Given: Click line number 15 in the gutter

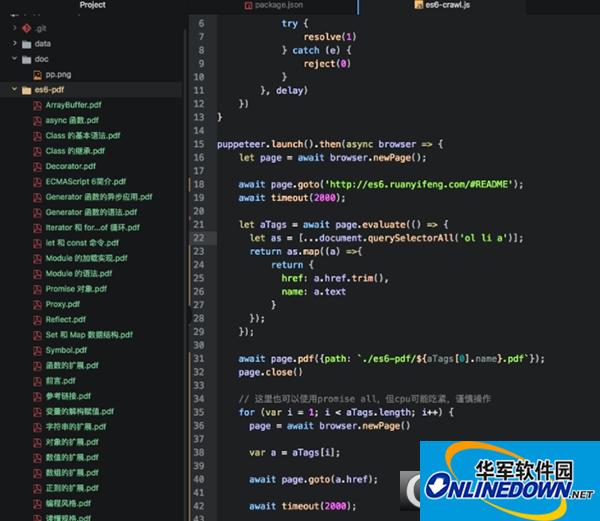Looking at the screenshot, I should pyautogui.click(x=199, y=144).
